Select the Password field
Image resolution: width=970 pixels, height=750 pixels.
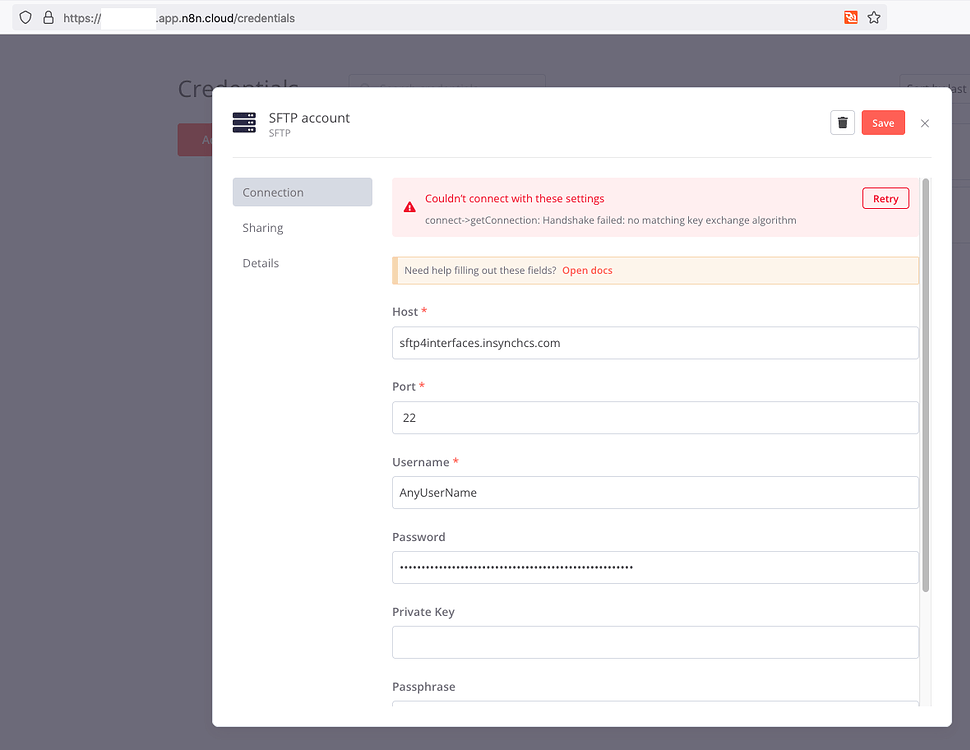pyautogui.click(x=655, y=567)
